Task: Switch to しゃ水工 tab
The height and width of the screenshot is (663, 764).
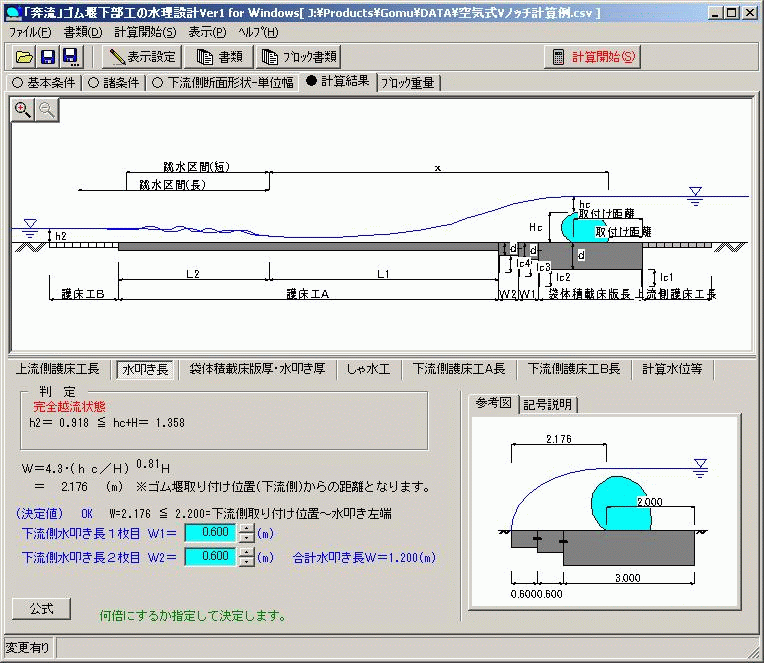Action: (368, 369)
